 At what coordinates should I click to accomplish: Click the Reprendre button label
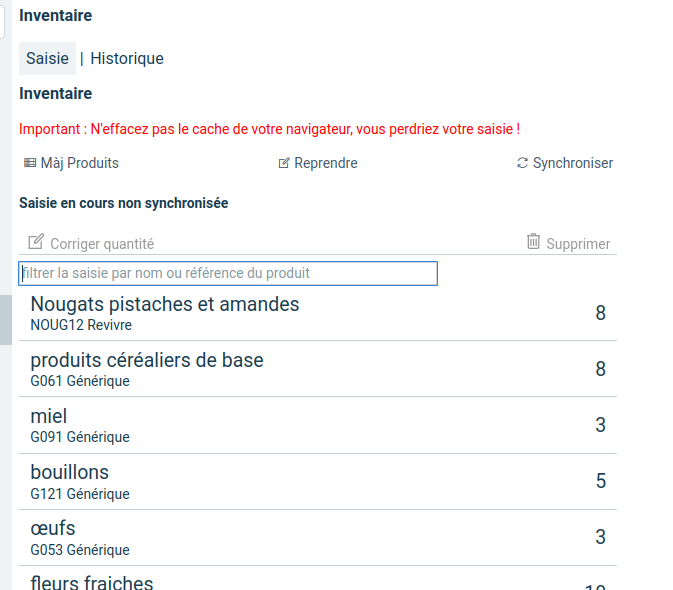click(x=326, y=163)
